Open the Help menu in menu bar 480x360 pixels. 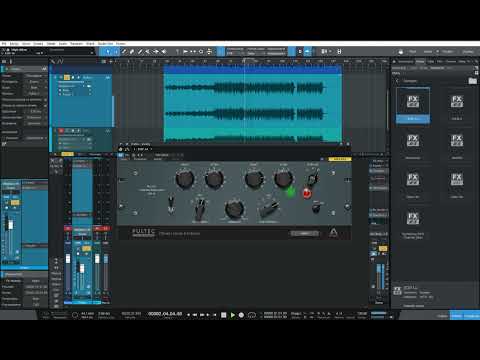(x=121, y=44)
